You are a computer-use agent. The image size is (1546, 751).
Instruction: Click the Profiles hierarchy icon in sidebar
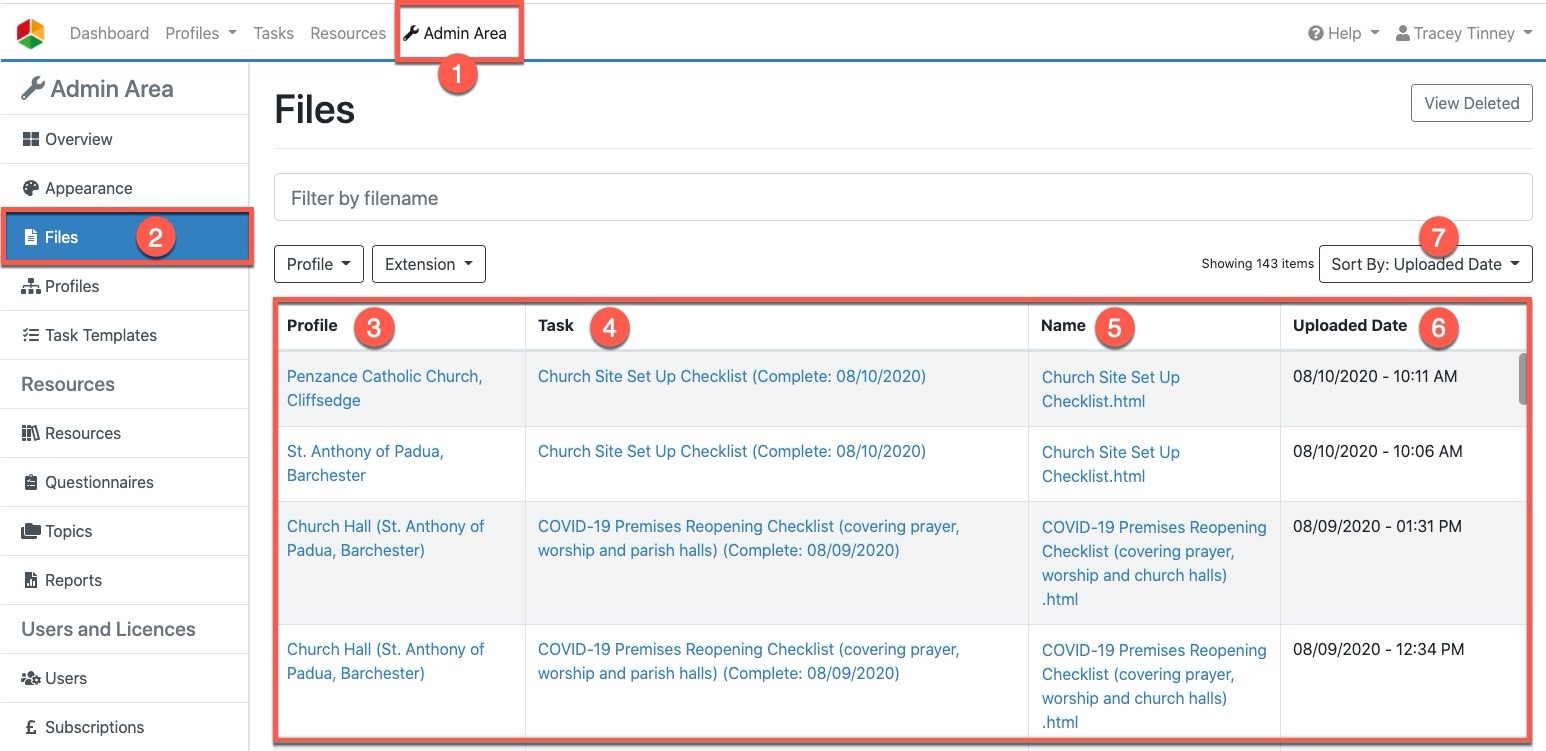30,286
